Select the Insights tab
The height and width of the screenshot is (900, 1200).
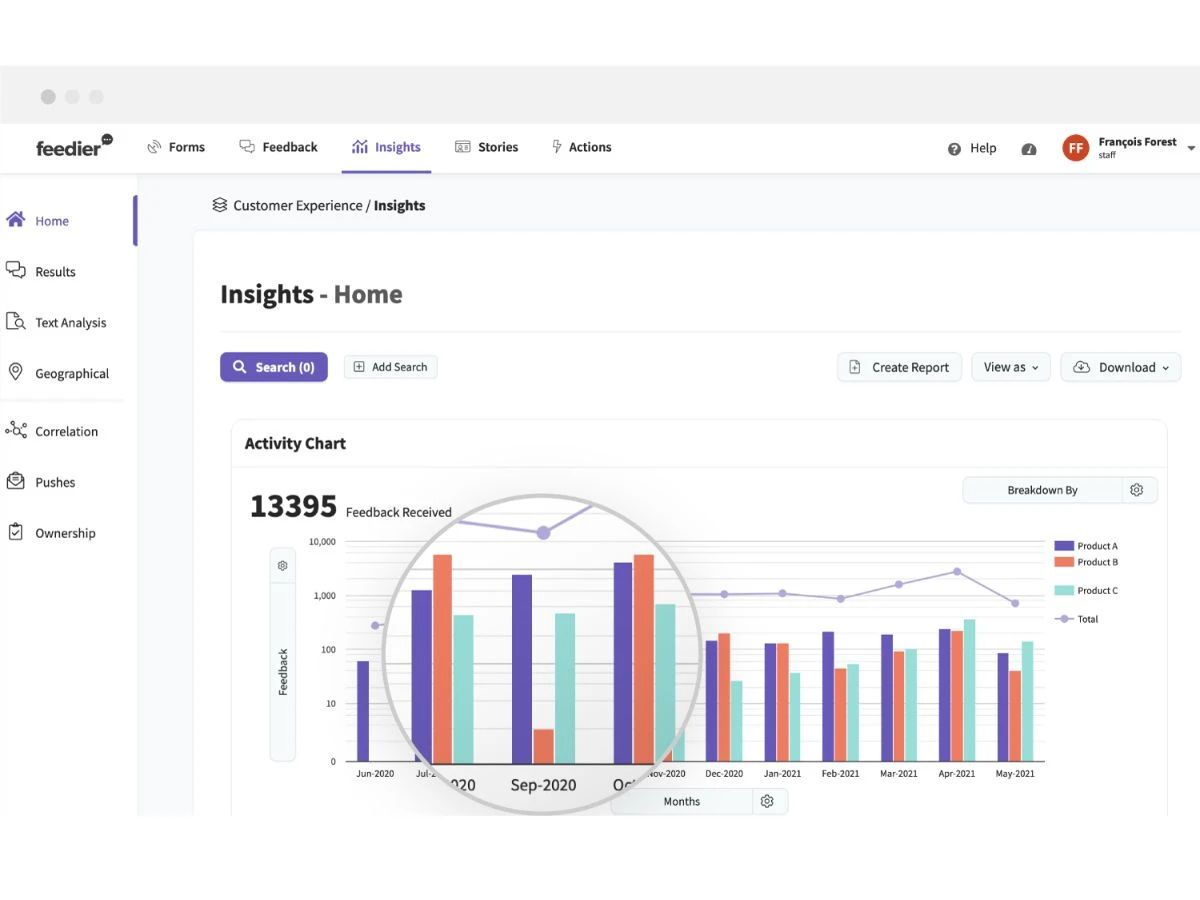(386, 147)
